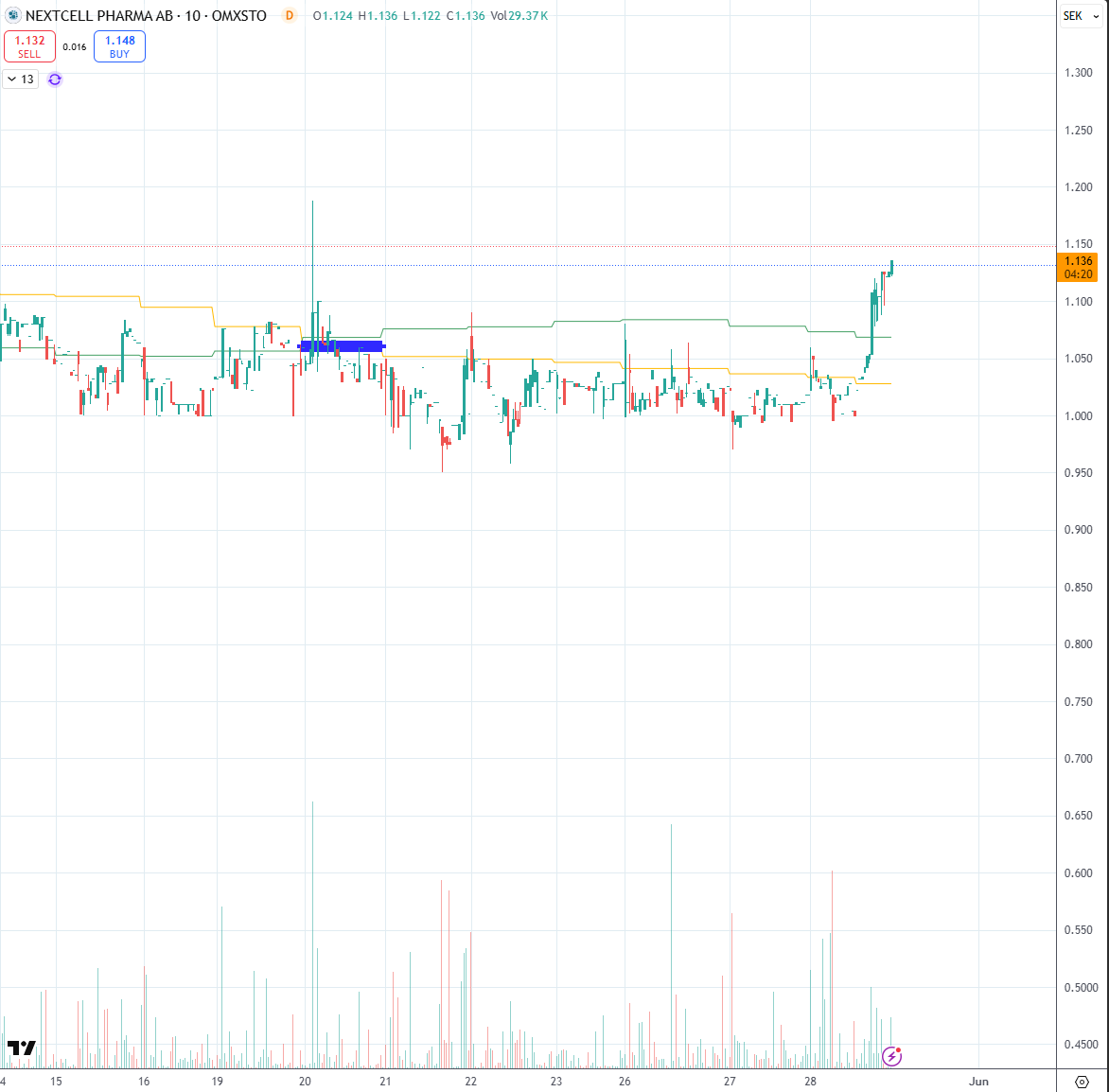Click the date label 19 on time axis
1109x1092 pixels.
[217, 1082]
